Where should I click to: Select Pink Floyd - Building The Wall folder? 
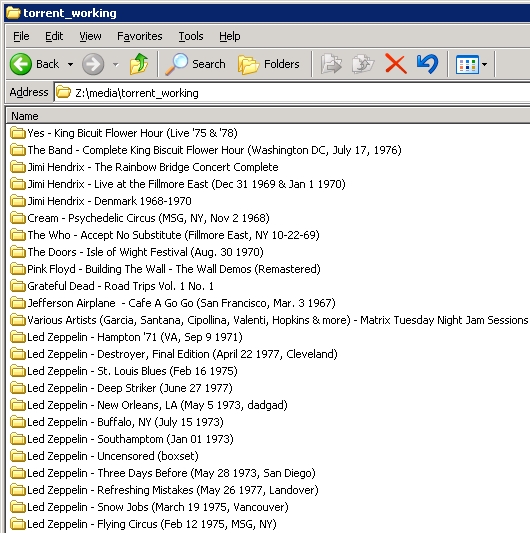165,269
